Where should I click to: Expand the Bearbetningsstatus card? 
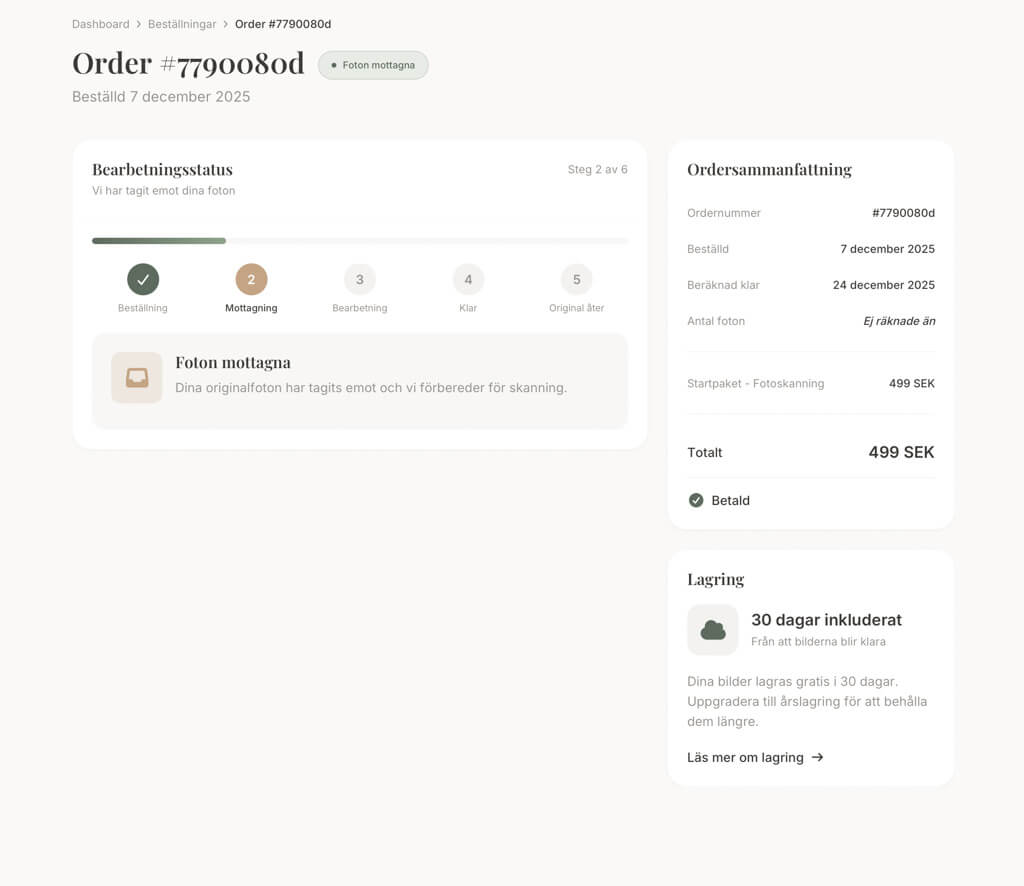click(x=163, y=170)
